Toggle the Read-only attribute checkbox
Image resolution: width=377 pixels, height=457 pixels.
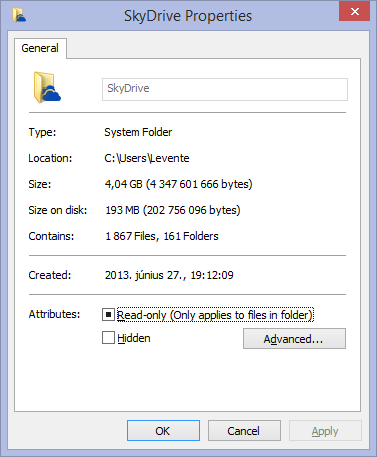(x=108, y=314)
